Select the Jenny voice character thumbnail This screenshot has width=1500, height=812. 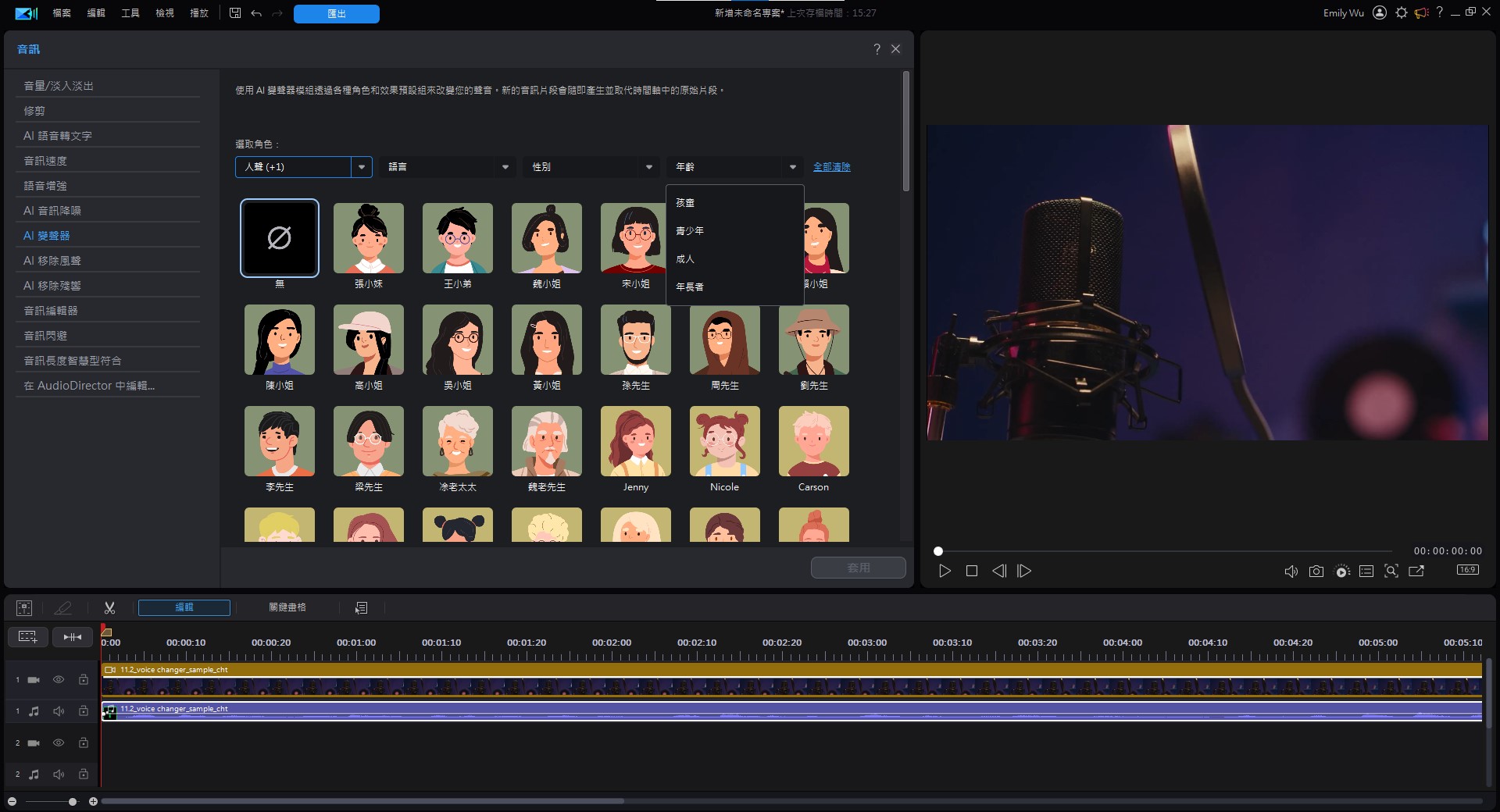point(635,442)
